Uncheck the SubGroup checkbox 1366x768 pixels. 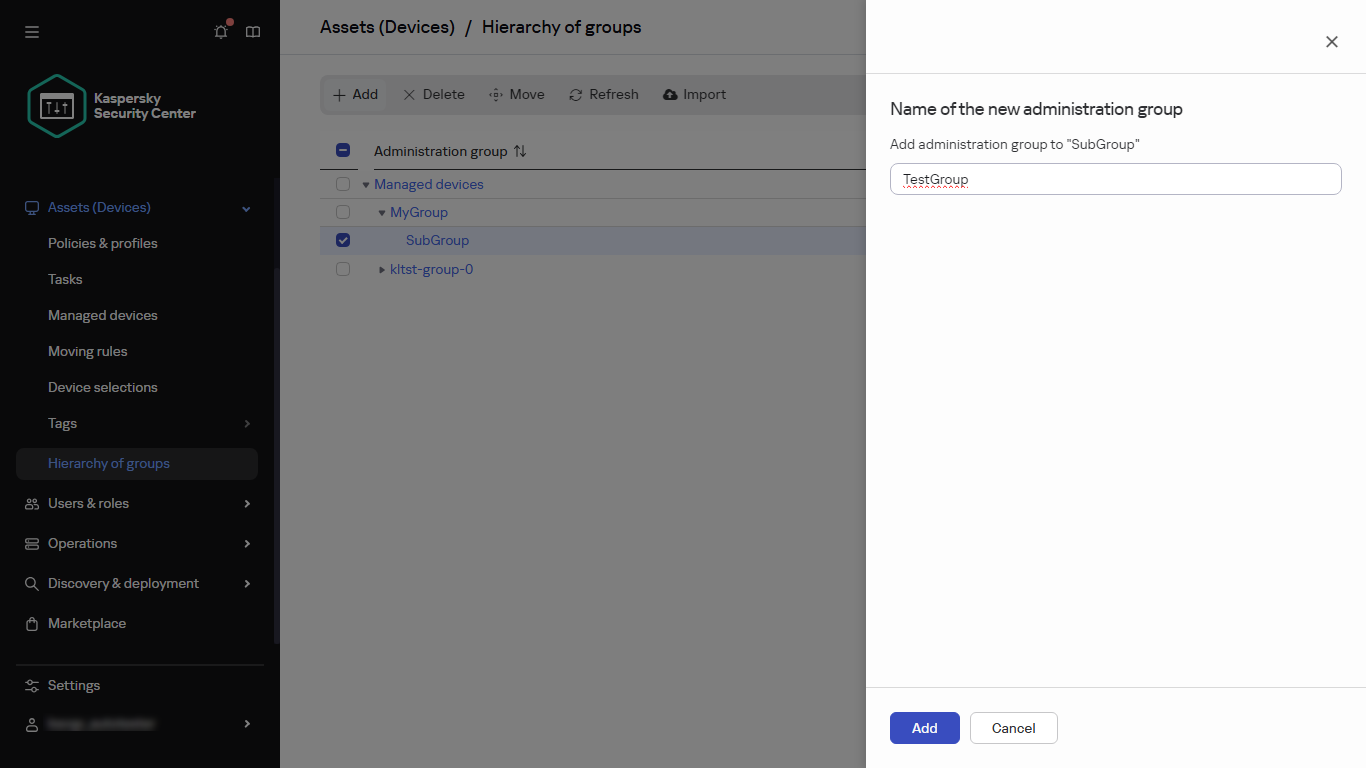pyautogui.click(x=343, y=240)
